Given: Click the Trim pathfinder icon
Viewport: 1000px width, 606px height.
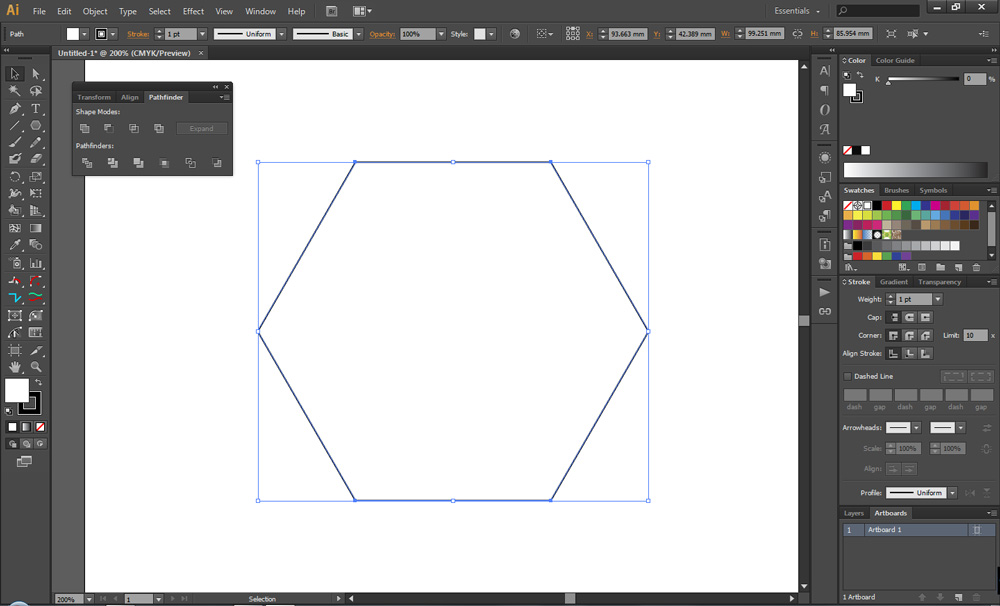Looking at the screenshot, I should [113, 163].
